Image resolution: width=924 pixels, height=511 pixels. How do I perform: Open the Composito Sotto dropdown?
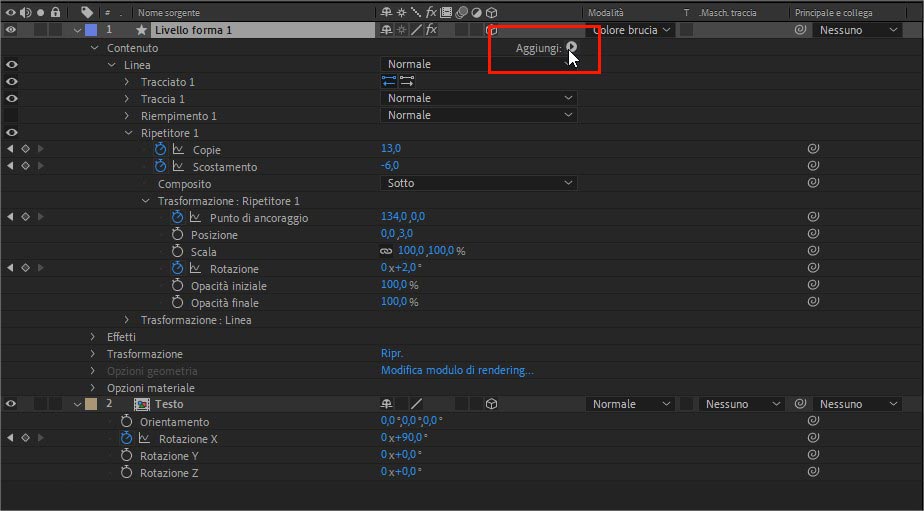tap(480, 183)
